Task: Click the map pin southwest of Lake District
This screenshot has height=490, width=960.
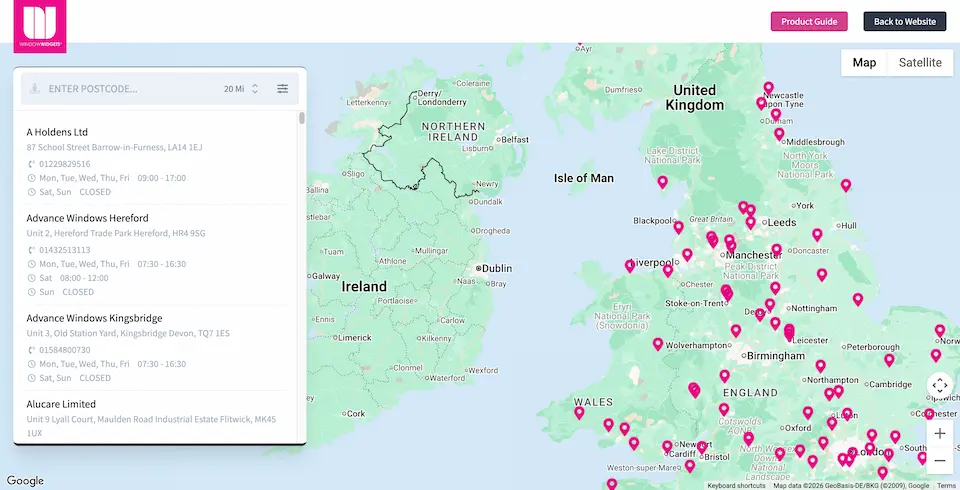Action: tap(662, 183)
